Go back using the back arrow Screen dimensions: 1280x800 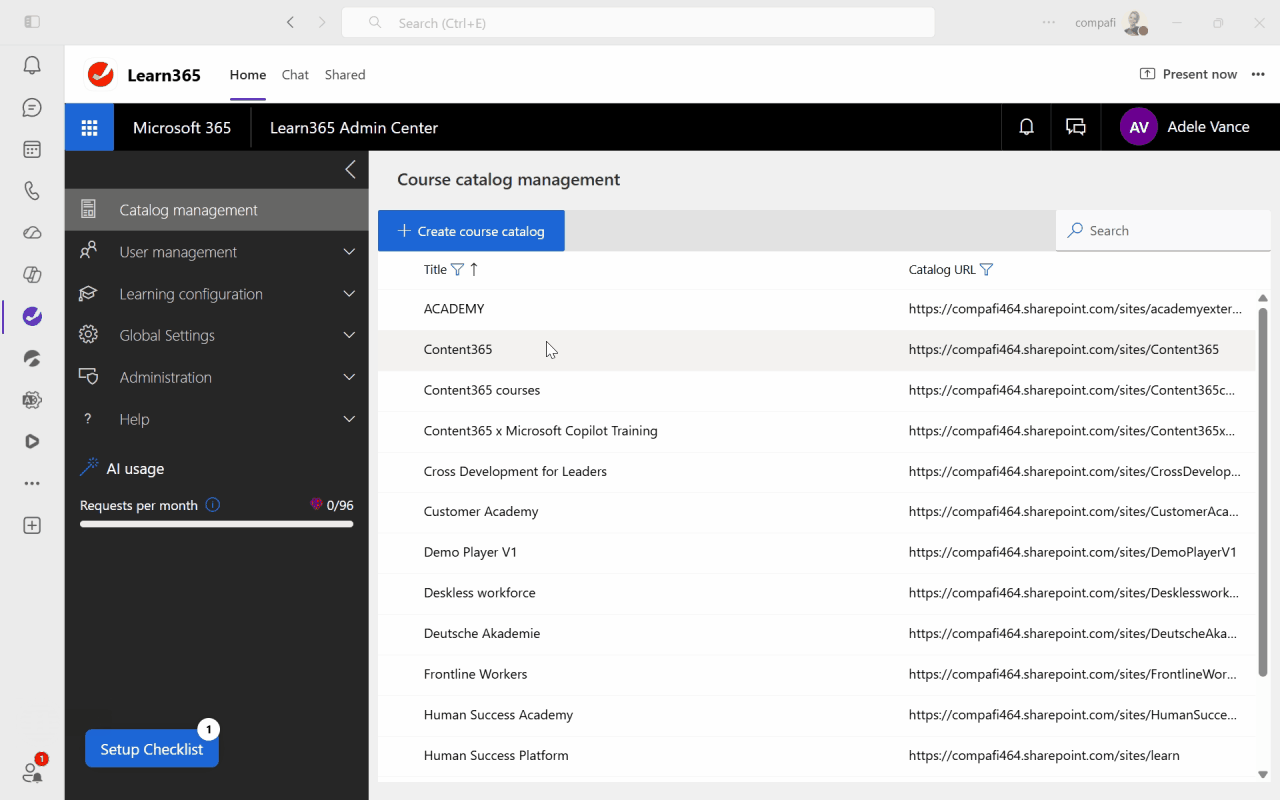(290, 22)
